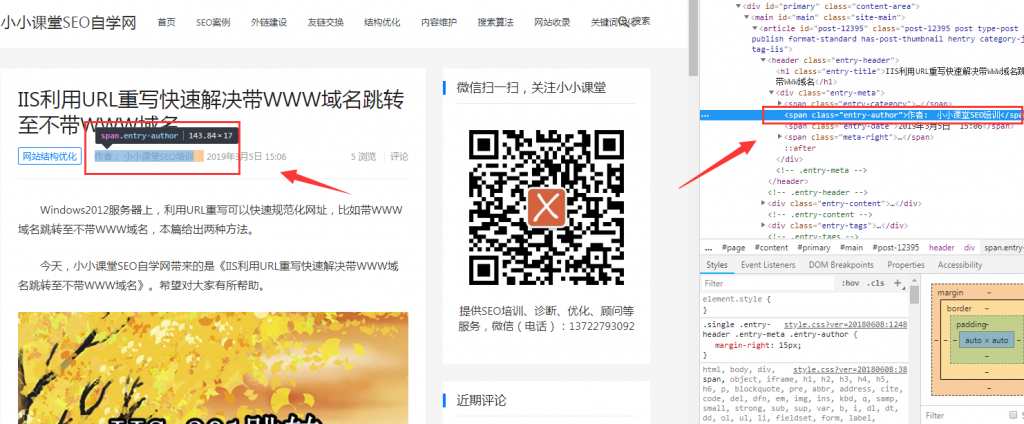Select #primary in the breadcrumb bar
1024x424 pixels.
click(814, 248)
